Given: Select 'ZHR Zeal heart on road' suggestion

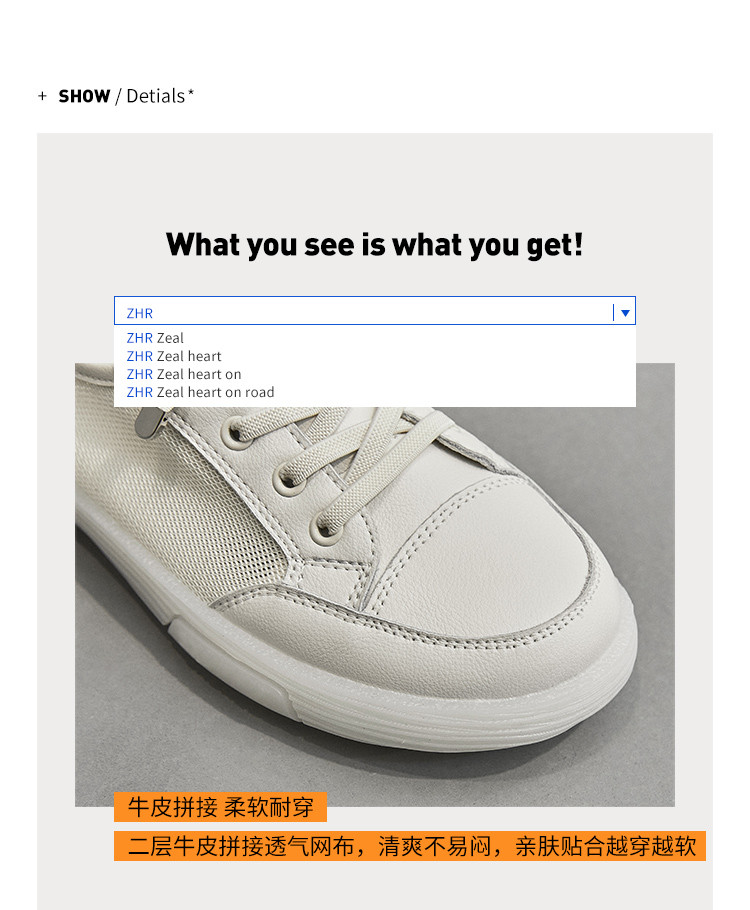Looking at the screenshot, I should pos(200,392).
